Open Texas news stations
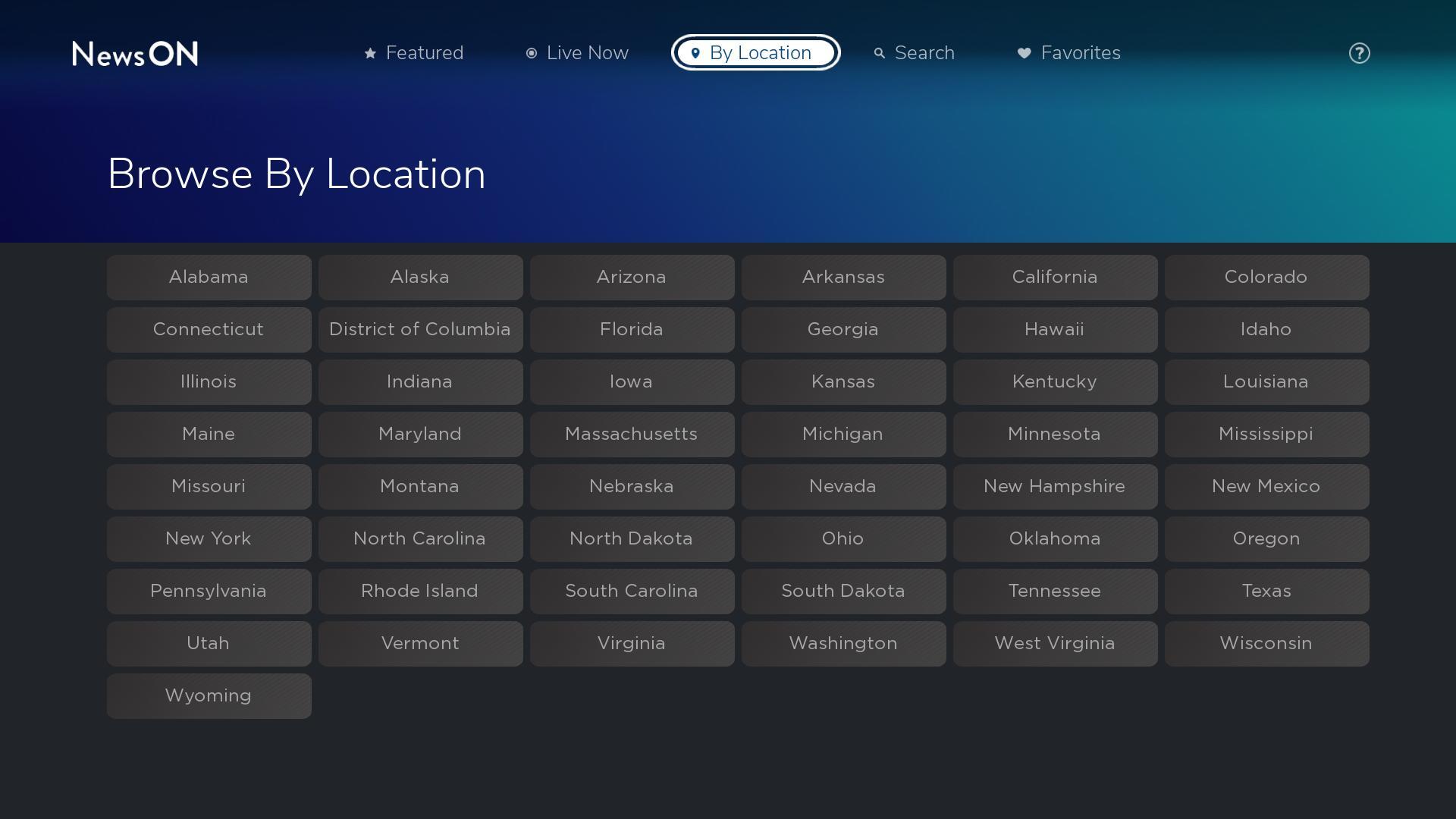This screenshot has height=819, width=1456. pos(1266,591)
